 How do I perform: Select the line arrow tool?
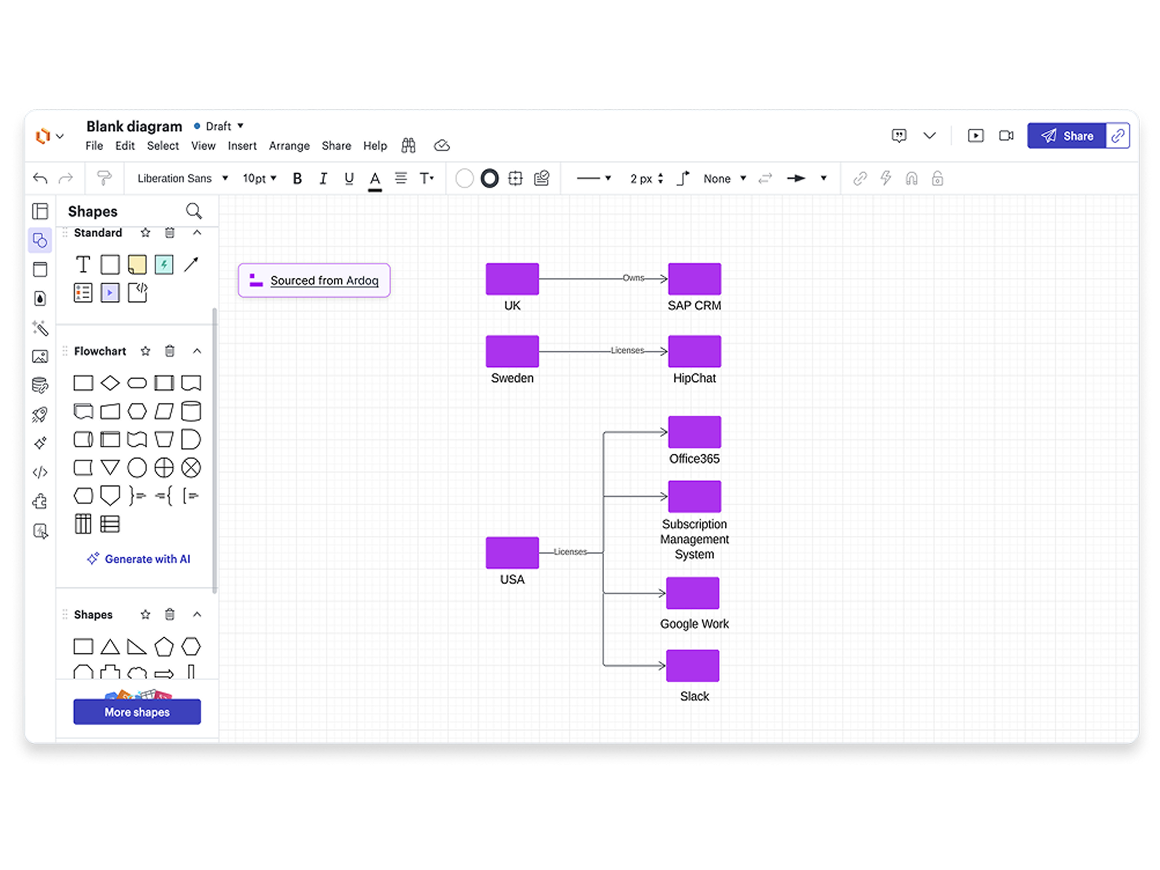[x=191, y=264]
